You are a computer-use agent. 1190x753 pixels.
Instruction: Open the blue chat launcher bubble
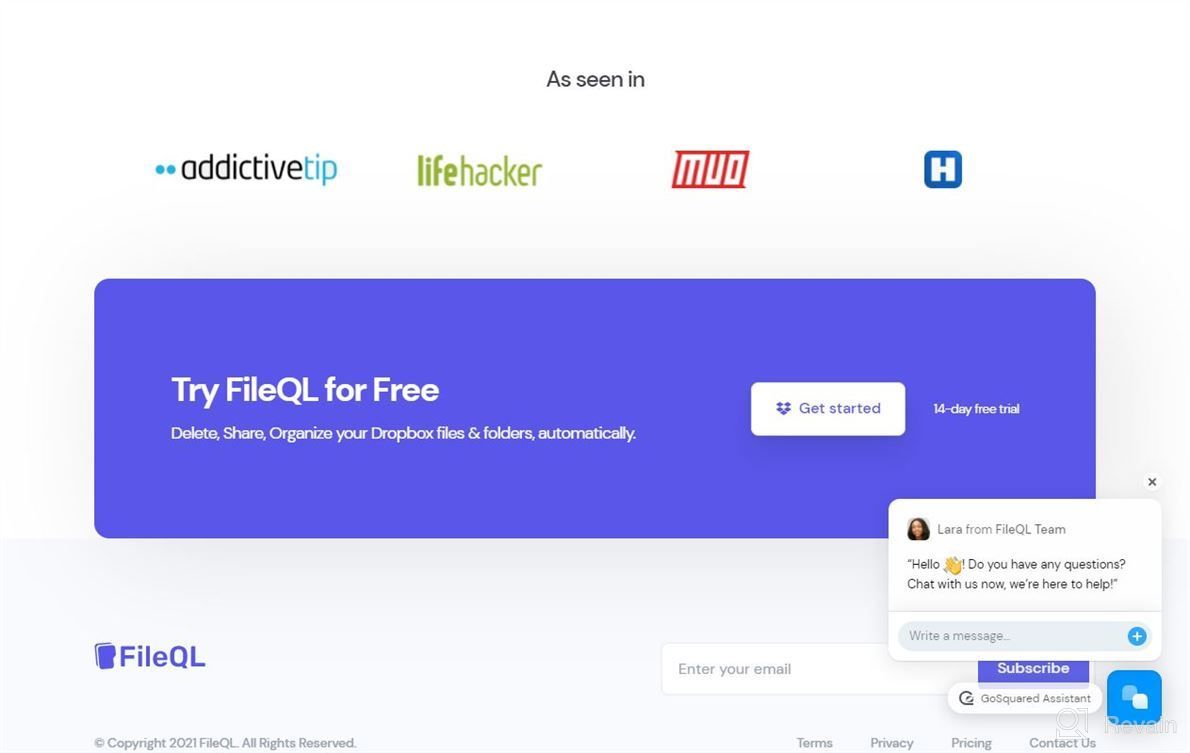[x=1134, y=696]
